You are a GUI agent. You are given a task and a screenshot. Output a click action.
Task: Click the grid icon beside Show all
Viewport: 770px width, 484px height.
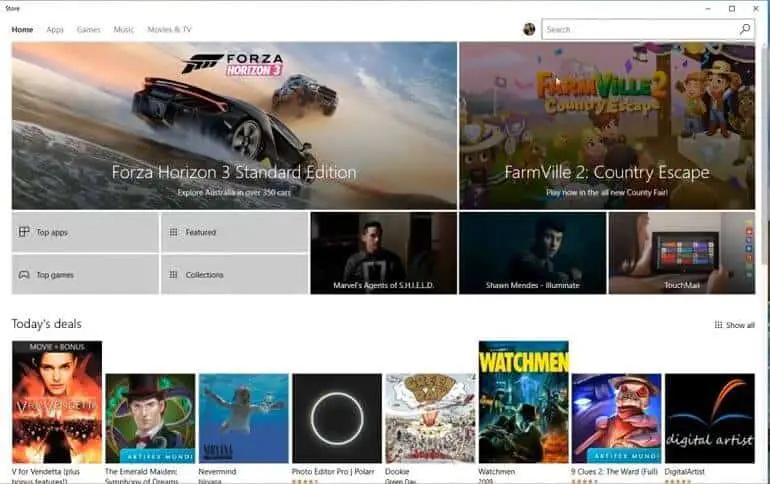coord(718,325)
